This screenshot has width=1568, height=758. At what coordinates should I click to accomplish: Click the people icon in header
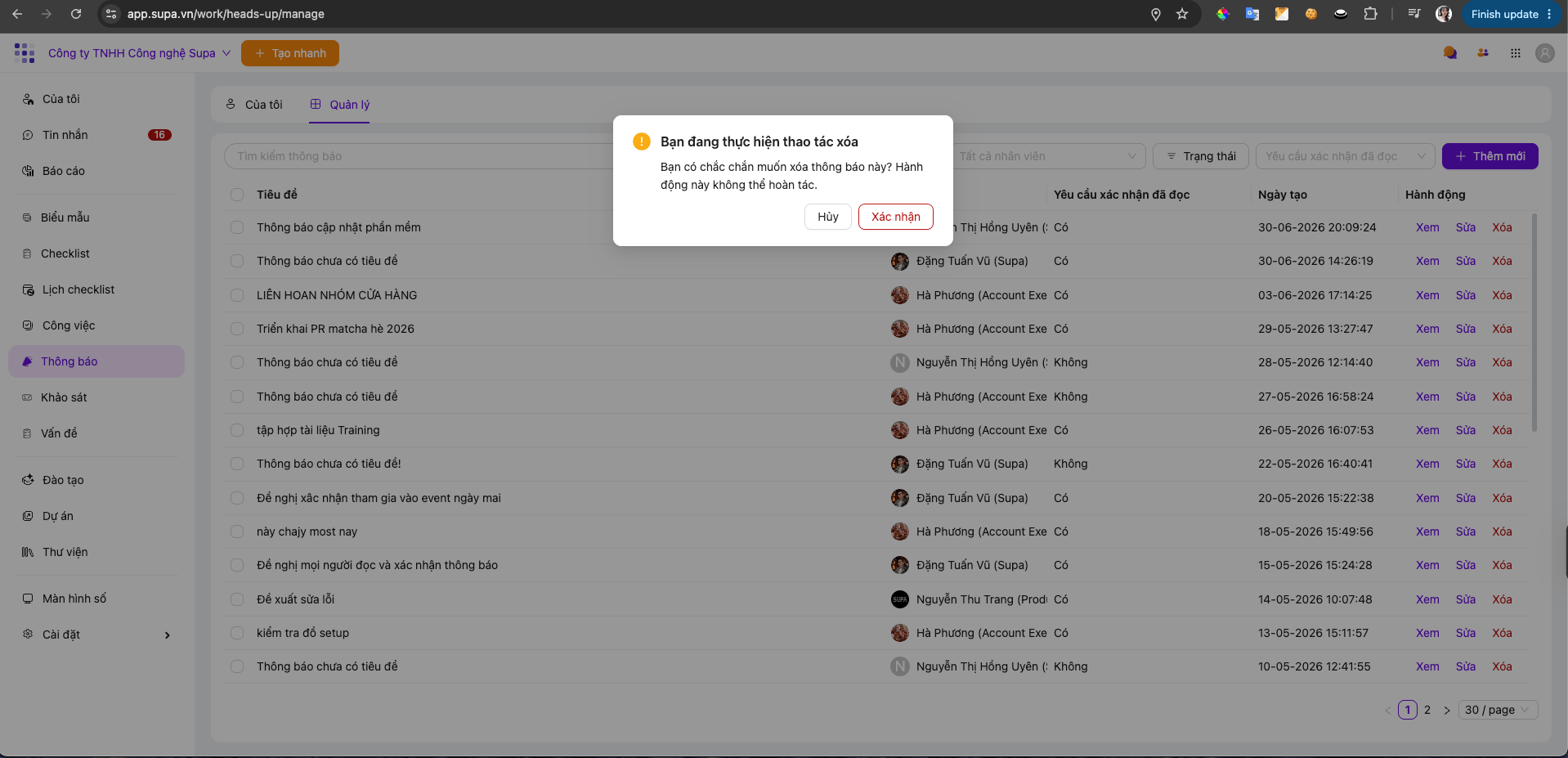point(1483,53)
